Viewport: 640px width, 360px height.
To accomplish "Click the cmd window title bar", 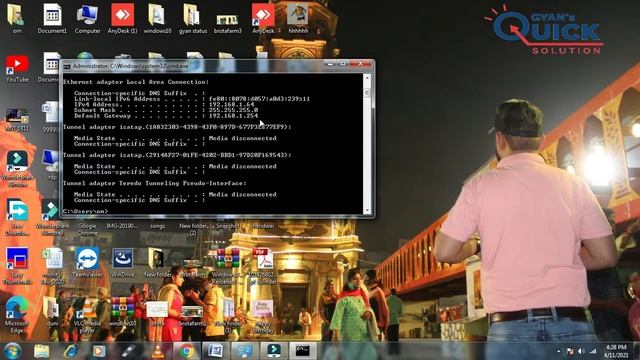I will point(196,66).
